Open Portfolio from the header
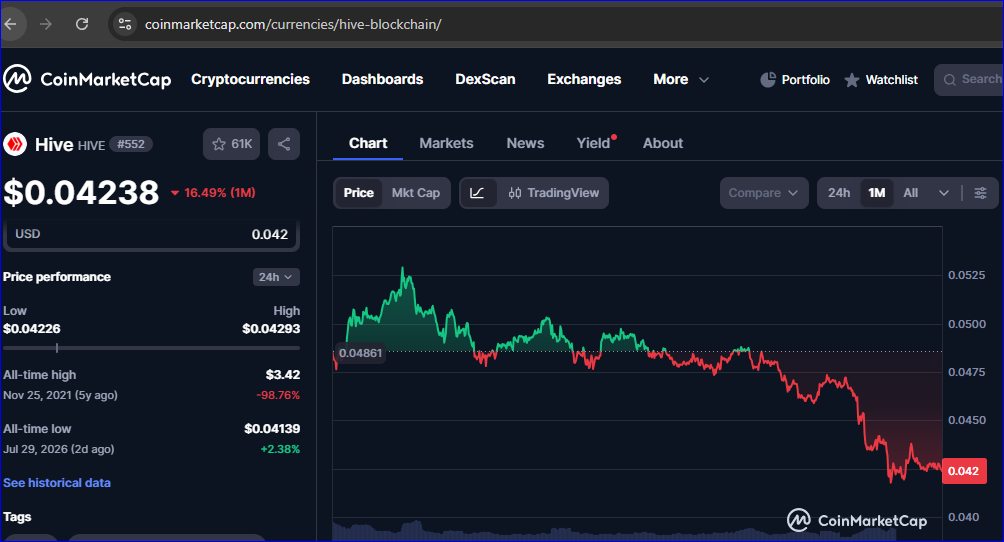 (x=795, y=79)
